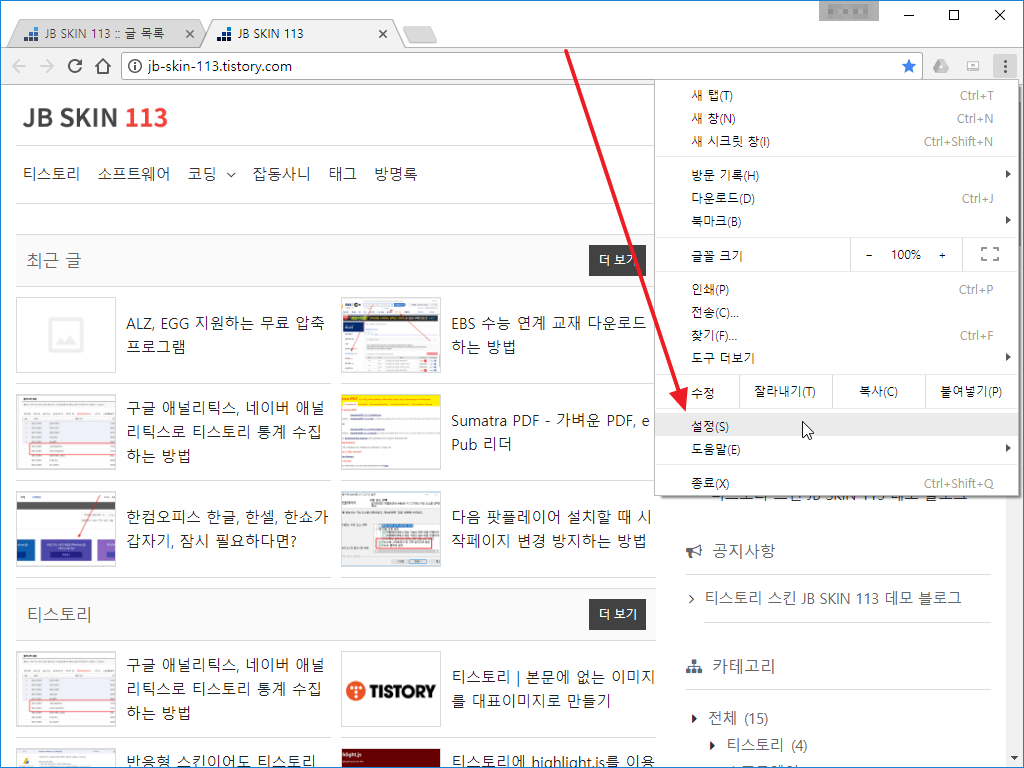Close the active 'JB SKIN 113' tab
This screenshot has width=1024, height=768.
click(x=383, y=34)
